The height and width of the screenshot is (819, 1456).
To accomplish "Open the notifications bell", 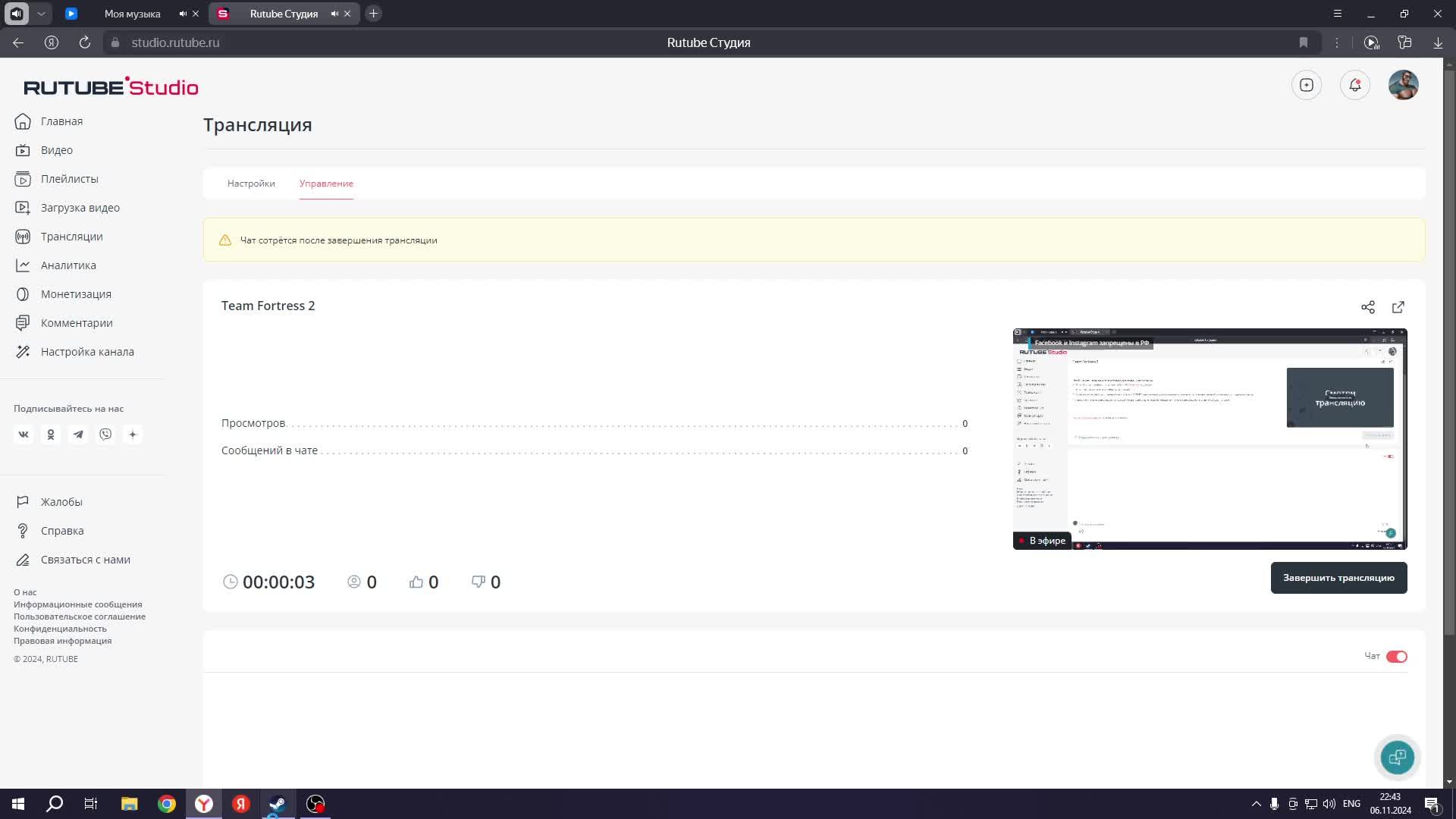I will coord(1354,85).
